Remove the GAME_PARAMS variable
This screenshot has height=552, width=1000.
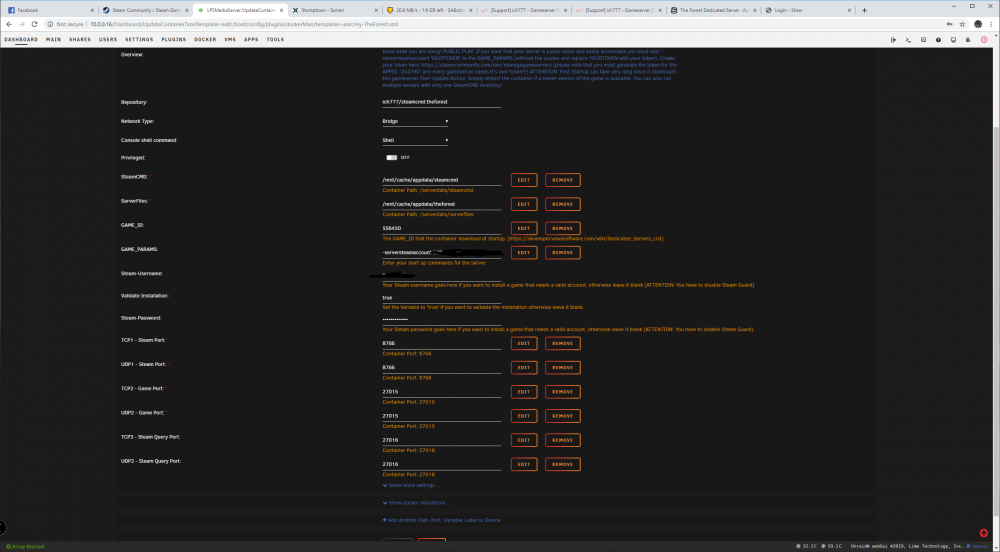562,252
